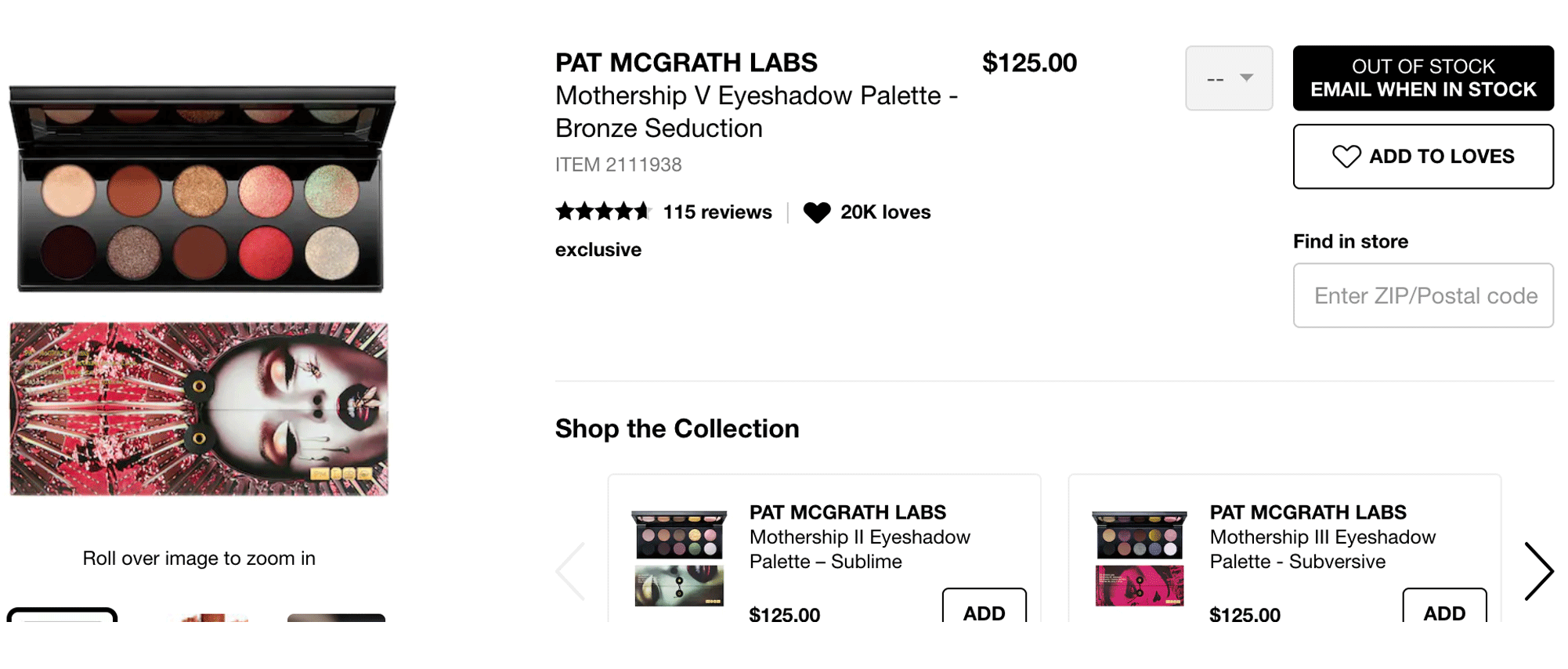Click Out of Stock email notification button
The height and width of the screenshot is (669, 1568).
tap(1422, 78)
